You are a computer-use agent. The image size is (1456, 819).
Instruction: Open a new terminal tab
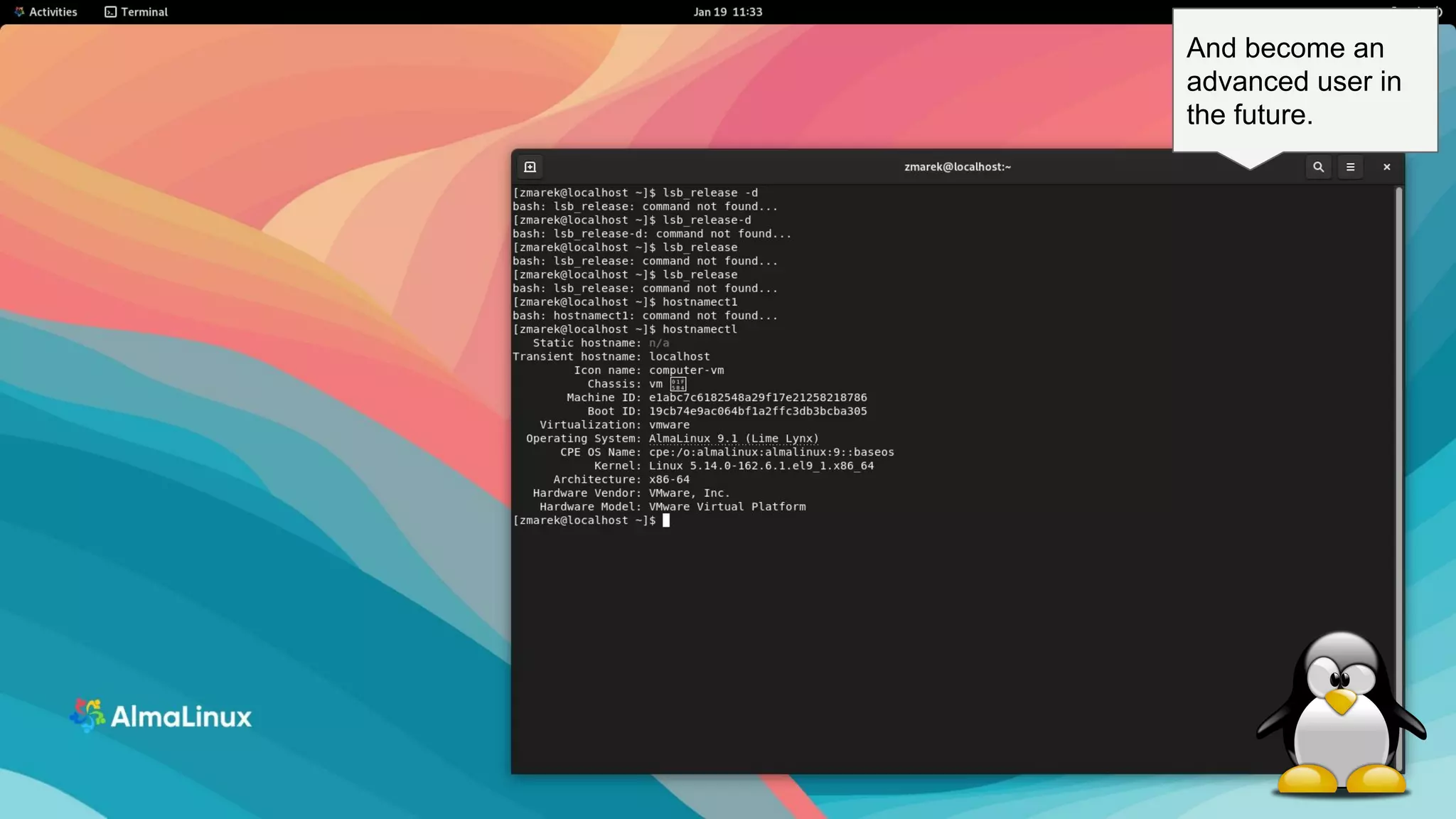click(530, 167)
